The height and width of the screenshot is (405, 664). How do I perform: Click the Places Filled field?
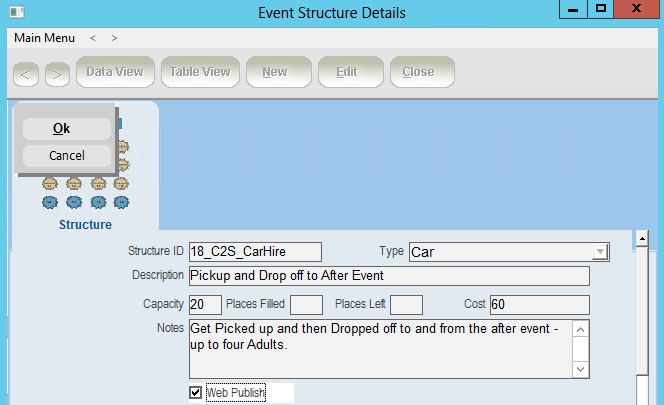point(306,305)
